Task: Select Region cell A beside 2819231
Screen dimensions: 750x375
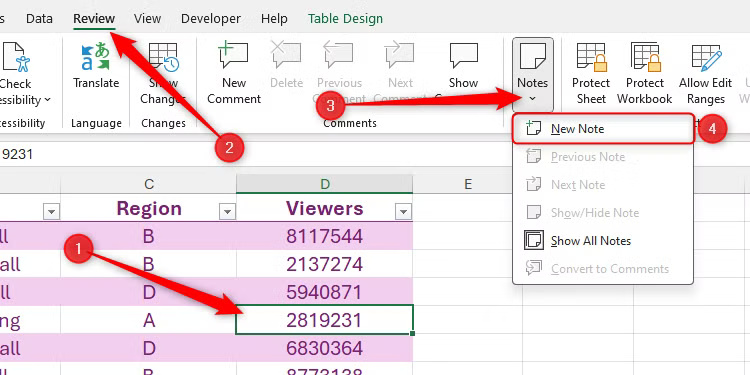Action: [x=149, y=320]
